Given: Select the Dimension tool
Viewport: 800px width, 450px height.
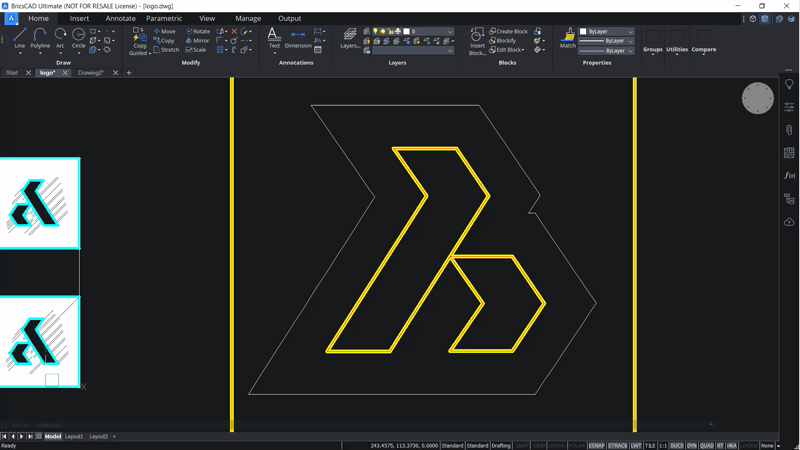Looking at the screenshot, I should click(298, 38).
